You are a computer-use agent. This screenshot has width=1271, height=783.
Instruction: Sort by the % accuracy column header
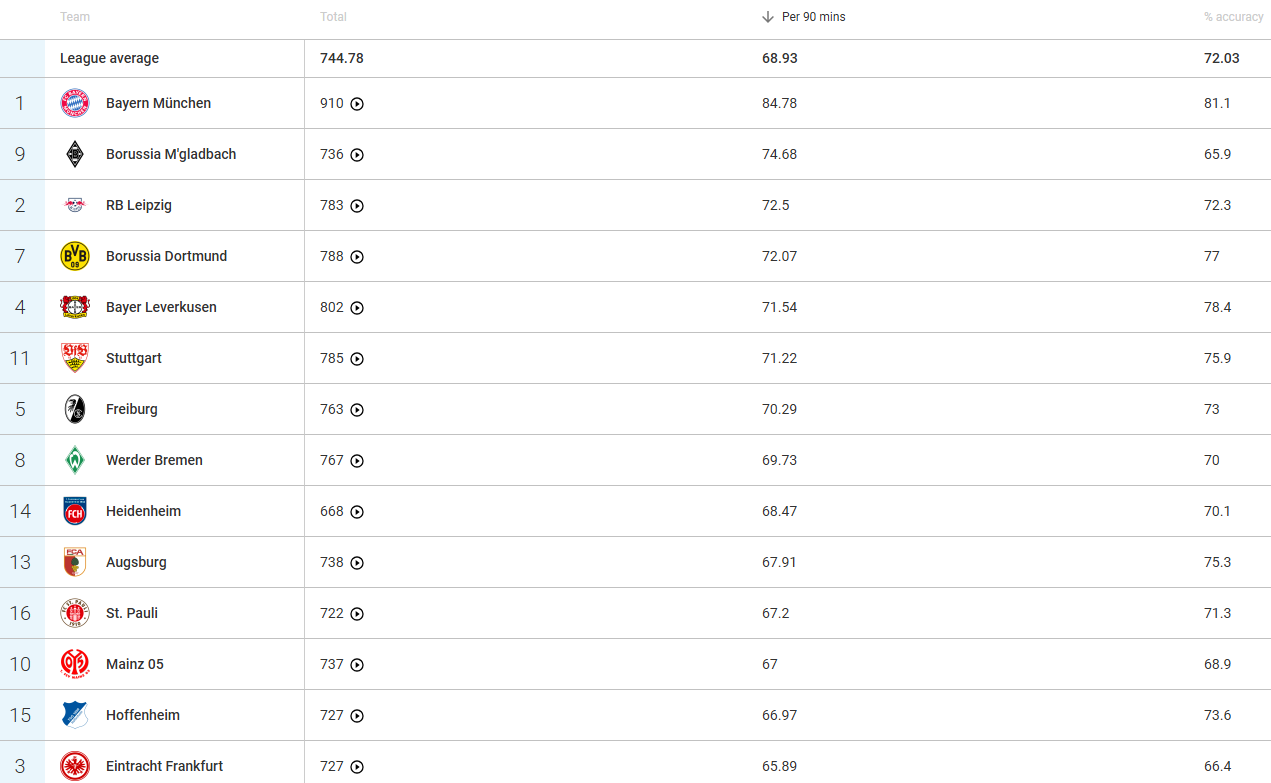pos(1233,17)
